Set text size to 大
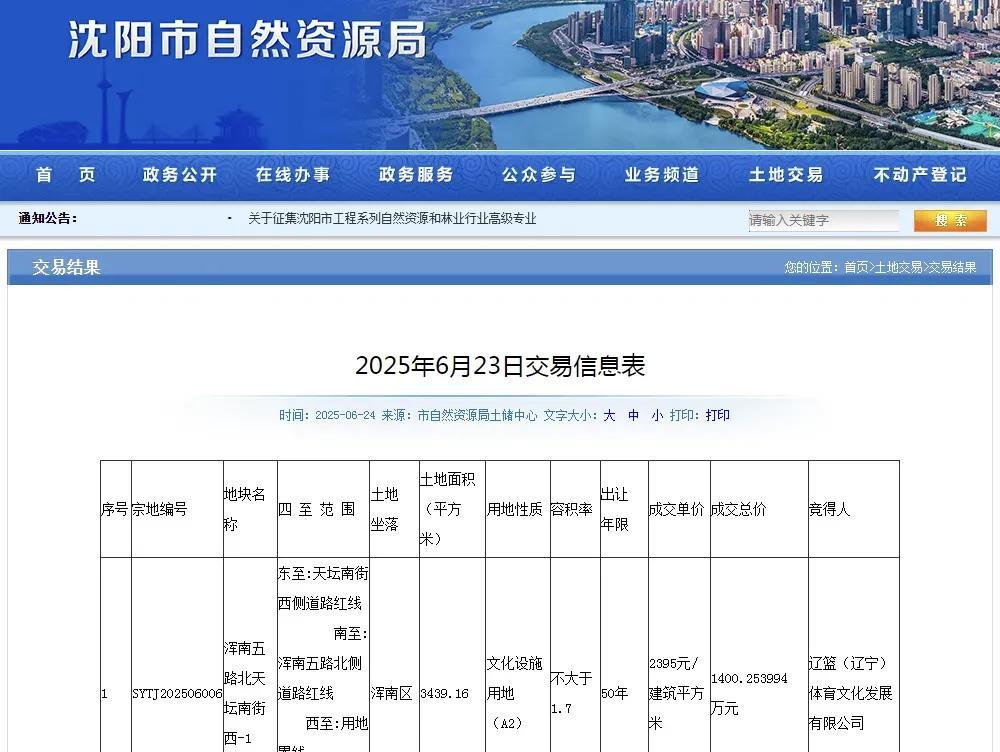The image size is (1000, 752). pos(609,415)
